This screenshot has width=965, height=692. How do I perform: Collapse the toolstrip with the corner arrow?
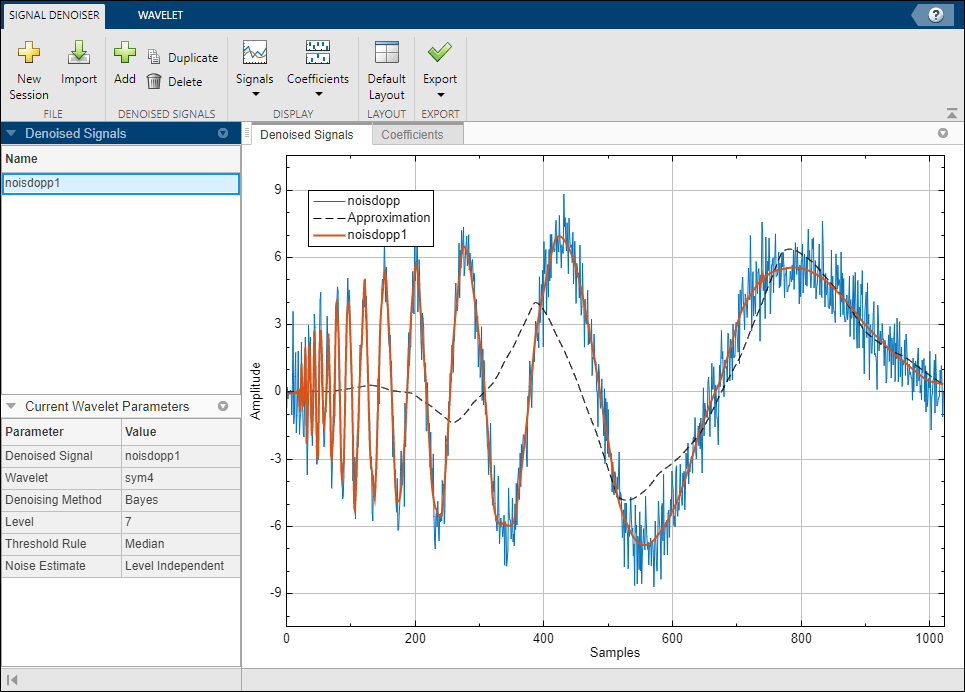[951, 113]
